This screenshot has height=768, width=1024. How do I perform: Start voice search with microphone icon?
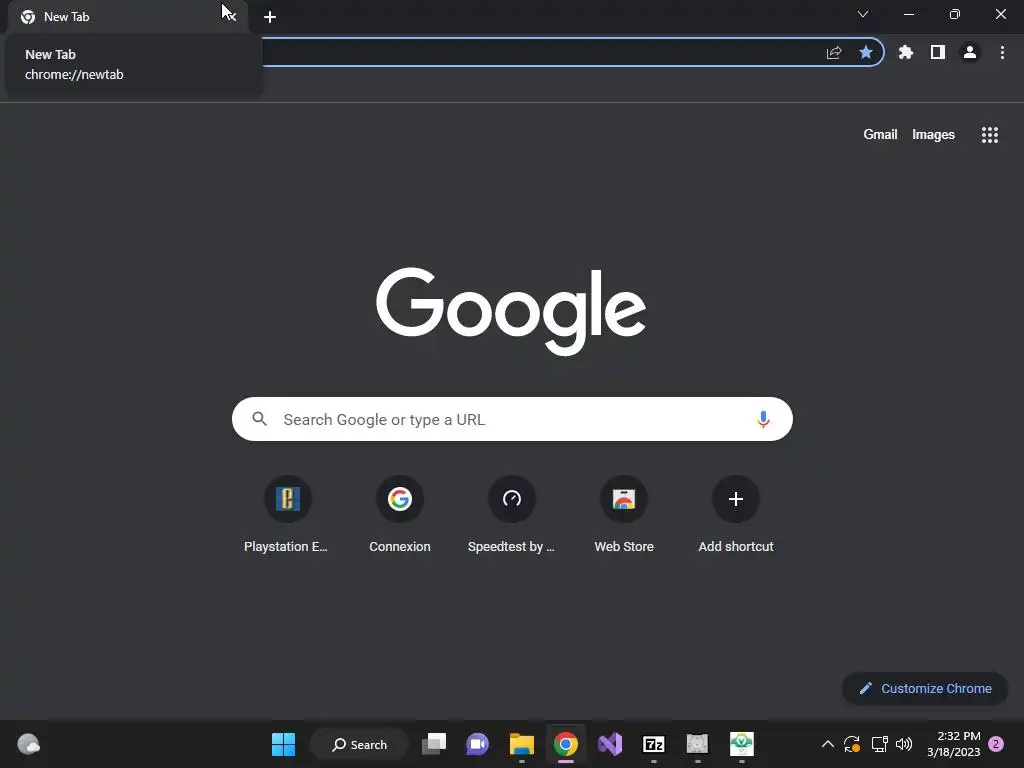pos(763,419)
